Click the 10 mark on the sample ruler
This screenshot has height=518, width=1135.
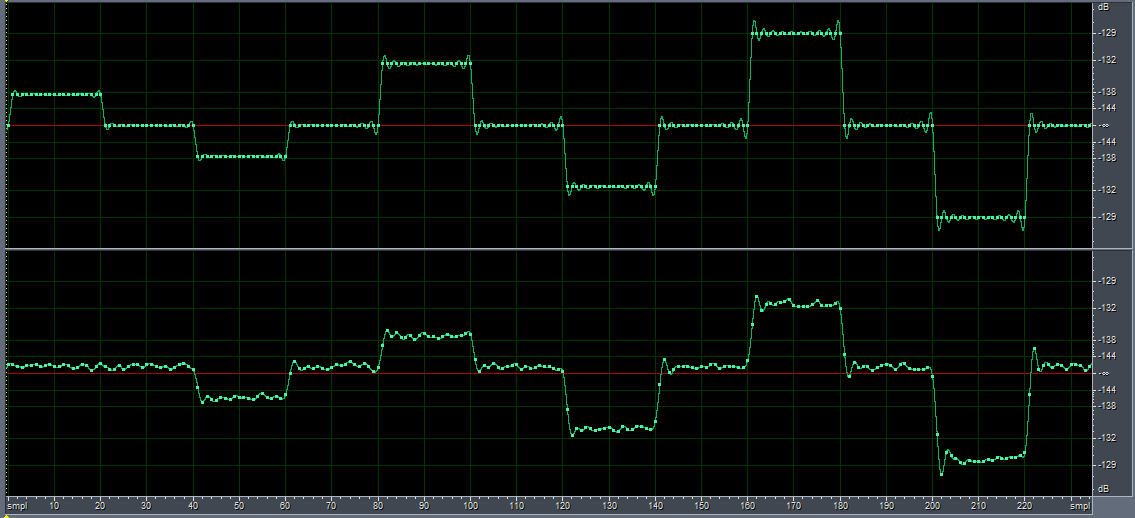pyautogui.click(x=54, y=506)
